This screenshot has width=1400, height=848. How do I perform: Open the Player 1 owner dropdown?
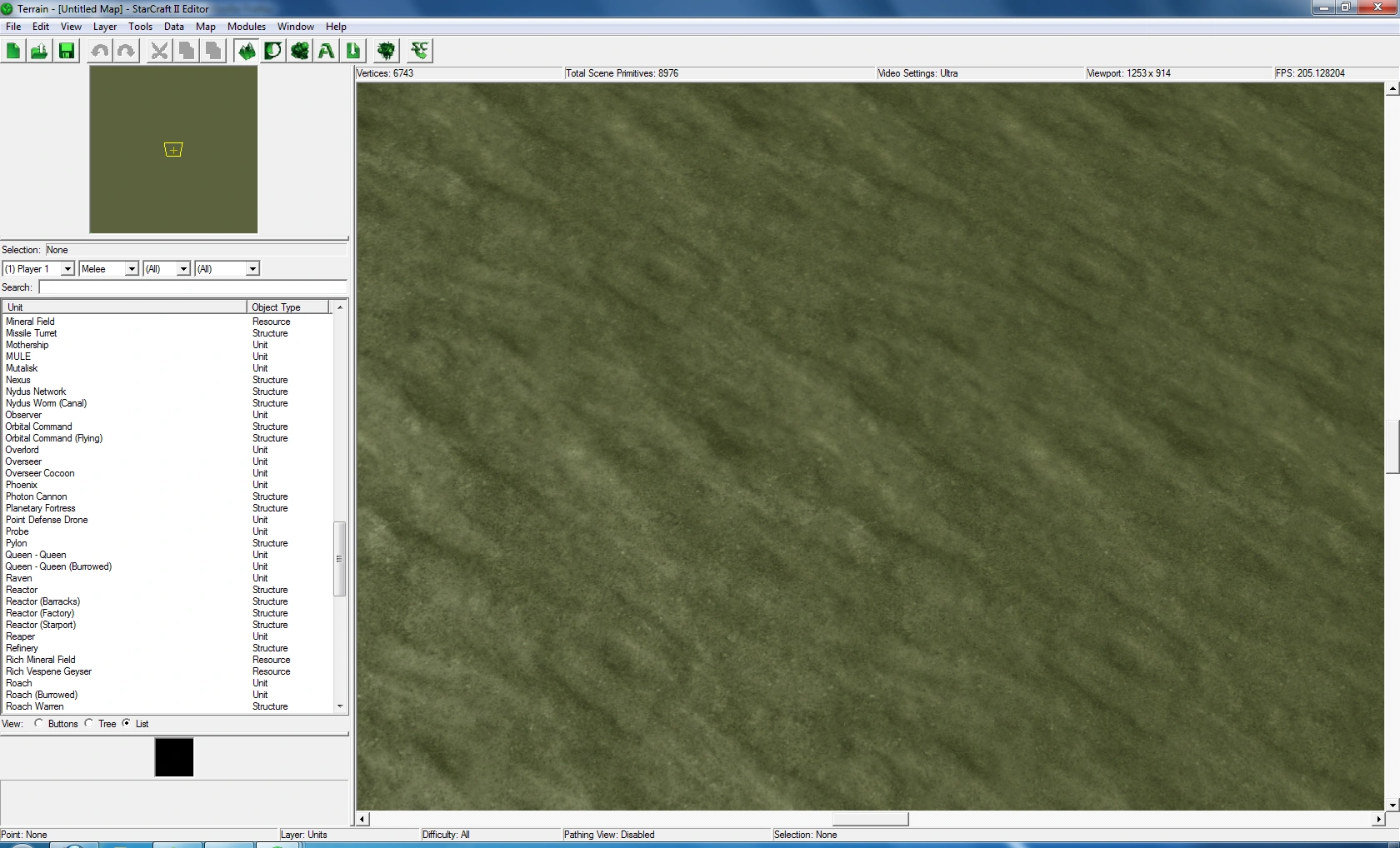tap(67, 269)
